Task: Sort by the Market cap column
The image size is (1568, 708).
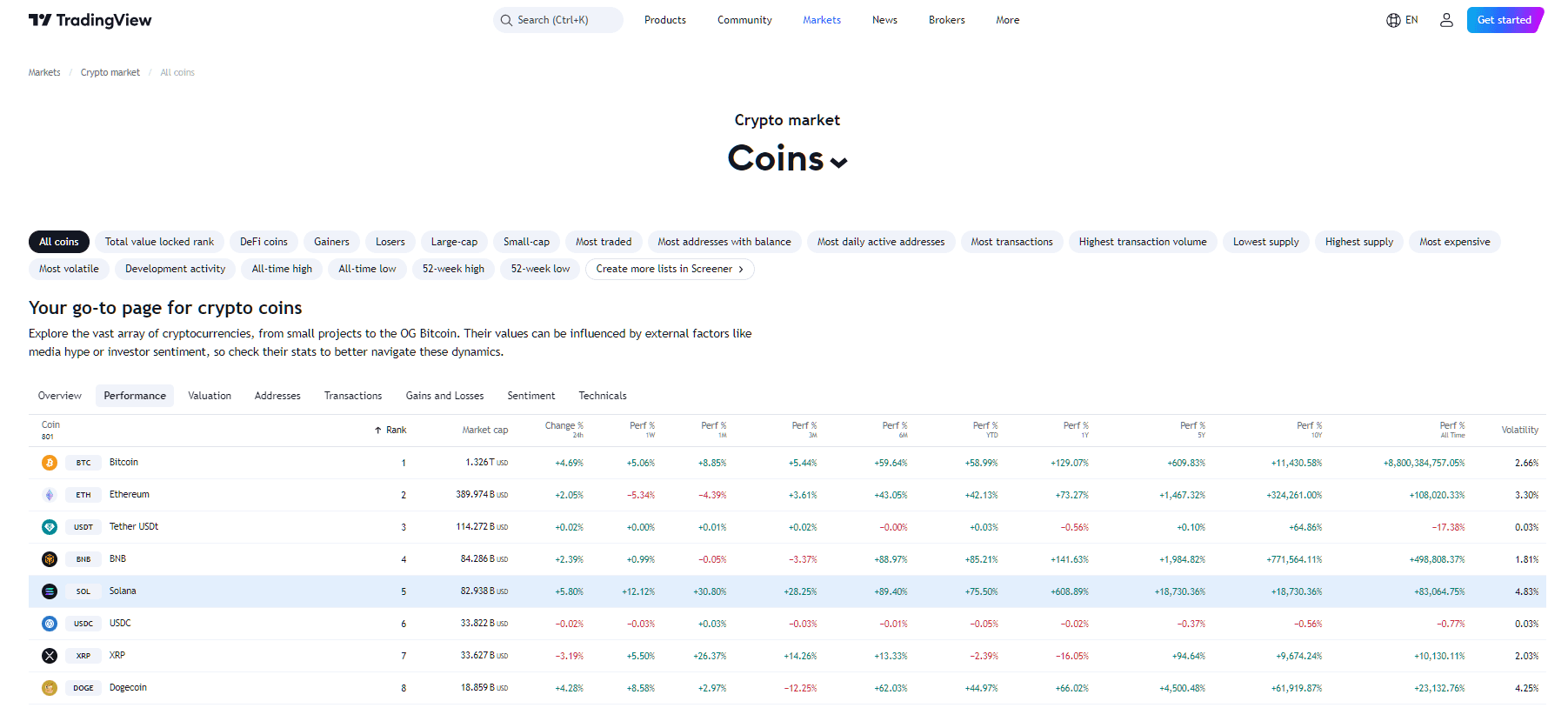Action: 485,431
